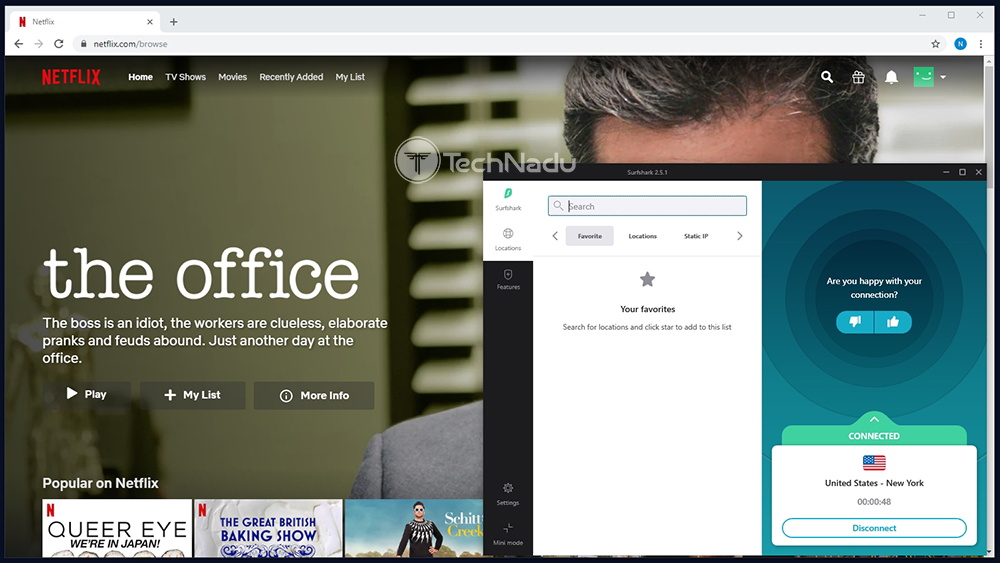Open Chrome profile N avatar
The image size is (1000, 563).
click(960, 44)
